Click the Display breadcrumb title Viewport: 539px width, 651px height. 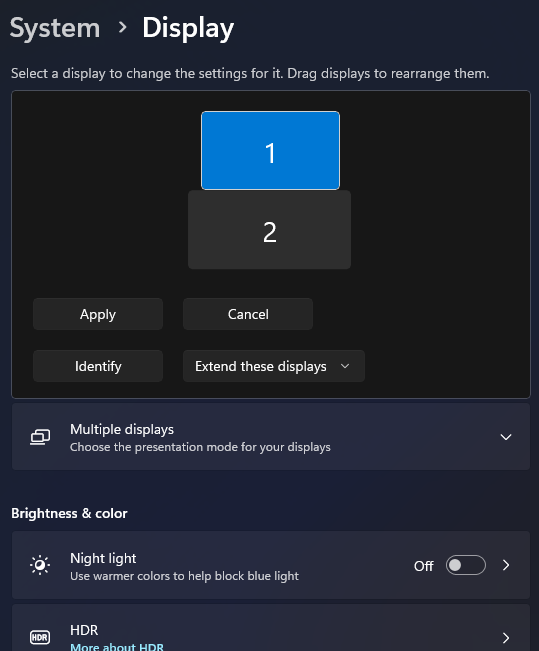188,28
